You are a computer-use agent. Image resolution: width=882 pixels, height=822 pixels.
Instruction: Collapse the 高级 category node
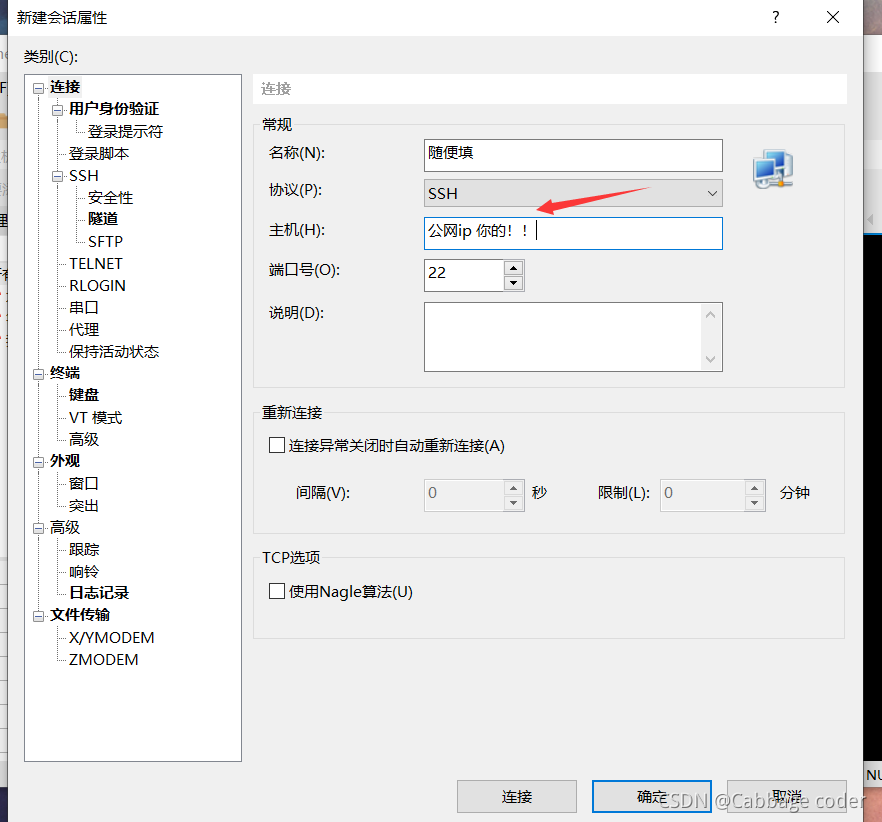coord(38,528)
